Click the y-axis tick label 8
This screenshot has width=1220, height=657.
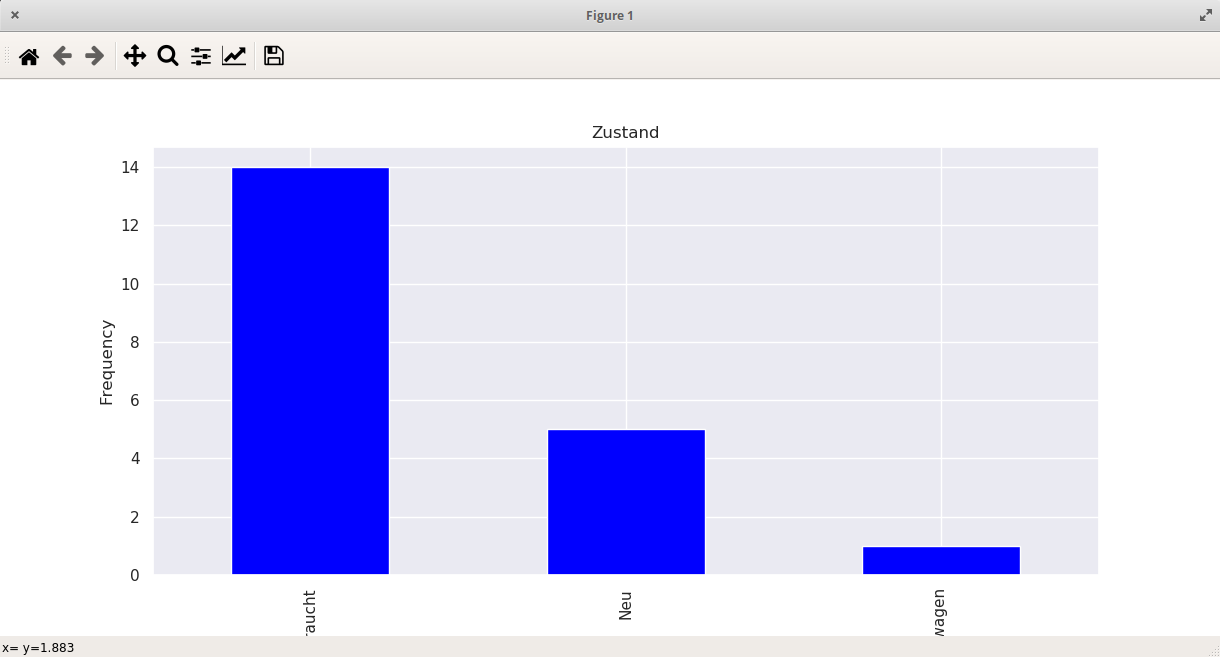(135, 342)
